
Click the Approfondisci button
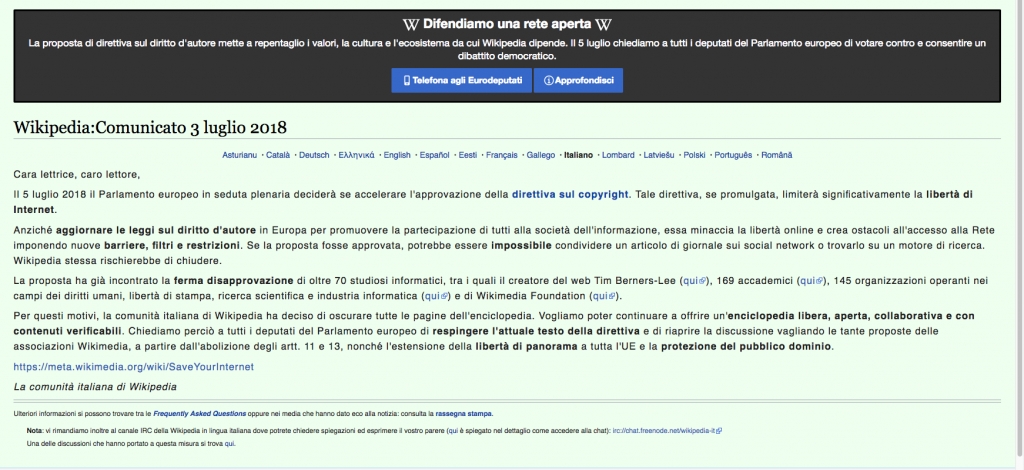[578, 80]
